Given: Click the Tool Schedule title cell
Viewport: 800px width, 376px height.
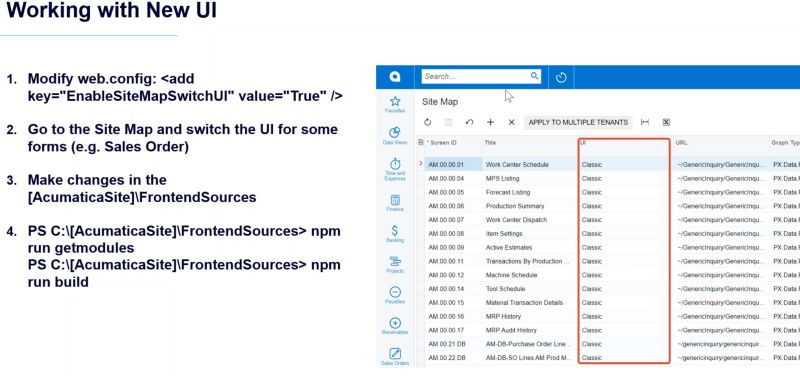Looking at the screenshot, I should click(530, 289).
